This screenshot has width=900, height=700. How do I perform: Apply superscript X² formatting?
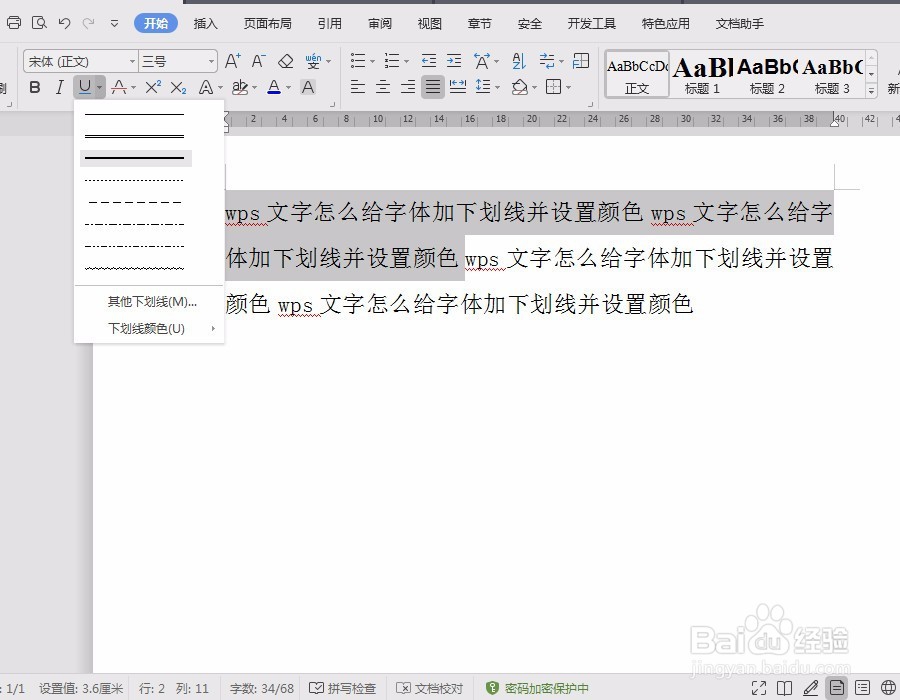153,87
